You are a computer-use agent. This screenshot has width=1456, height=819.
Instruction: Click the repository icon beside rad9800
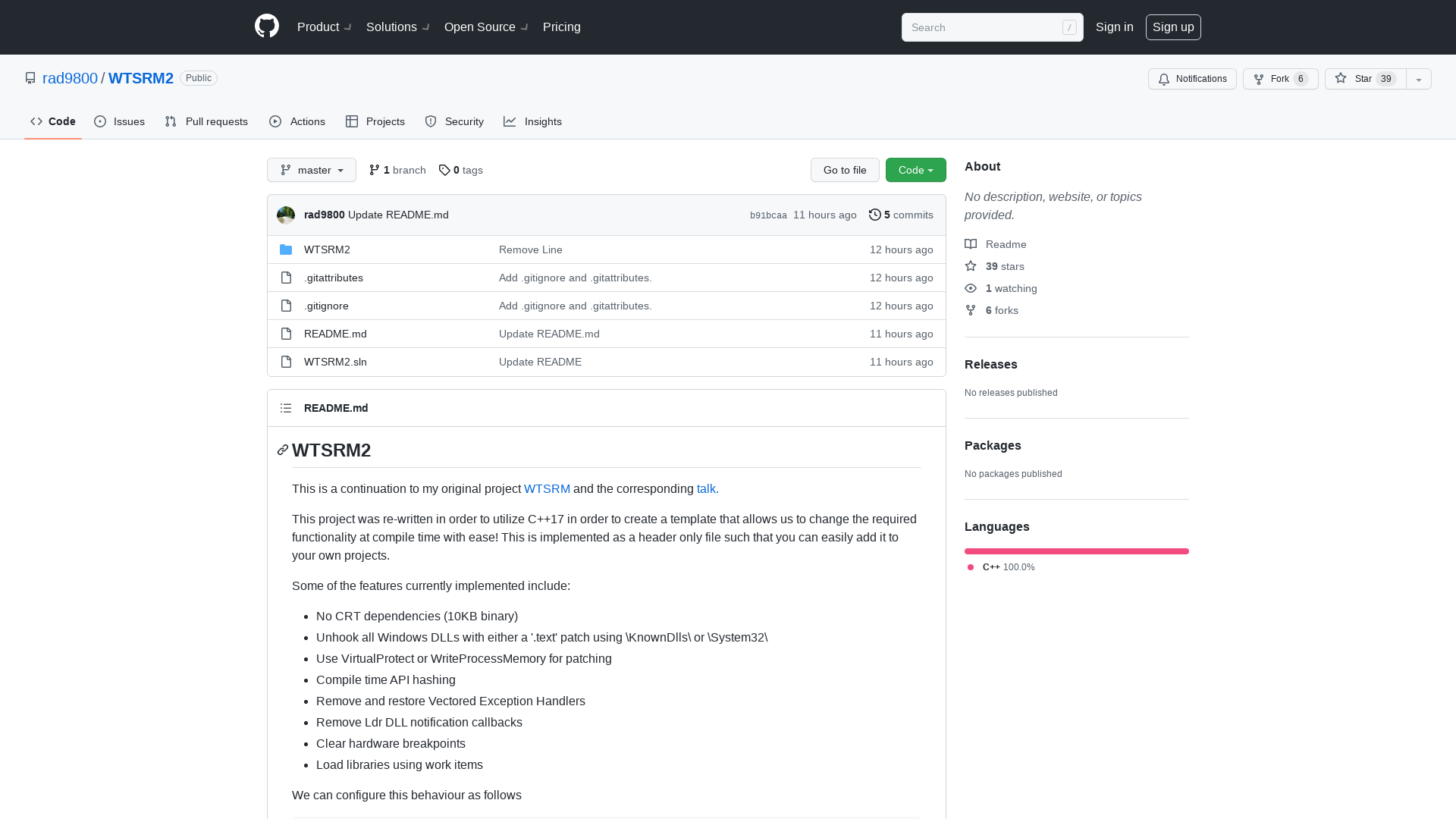tap(30, 78)
